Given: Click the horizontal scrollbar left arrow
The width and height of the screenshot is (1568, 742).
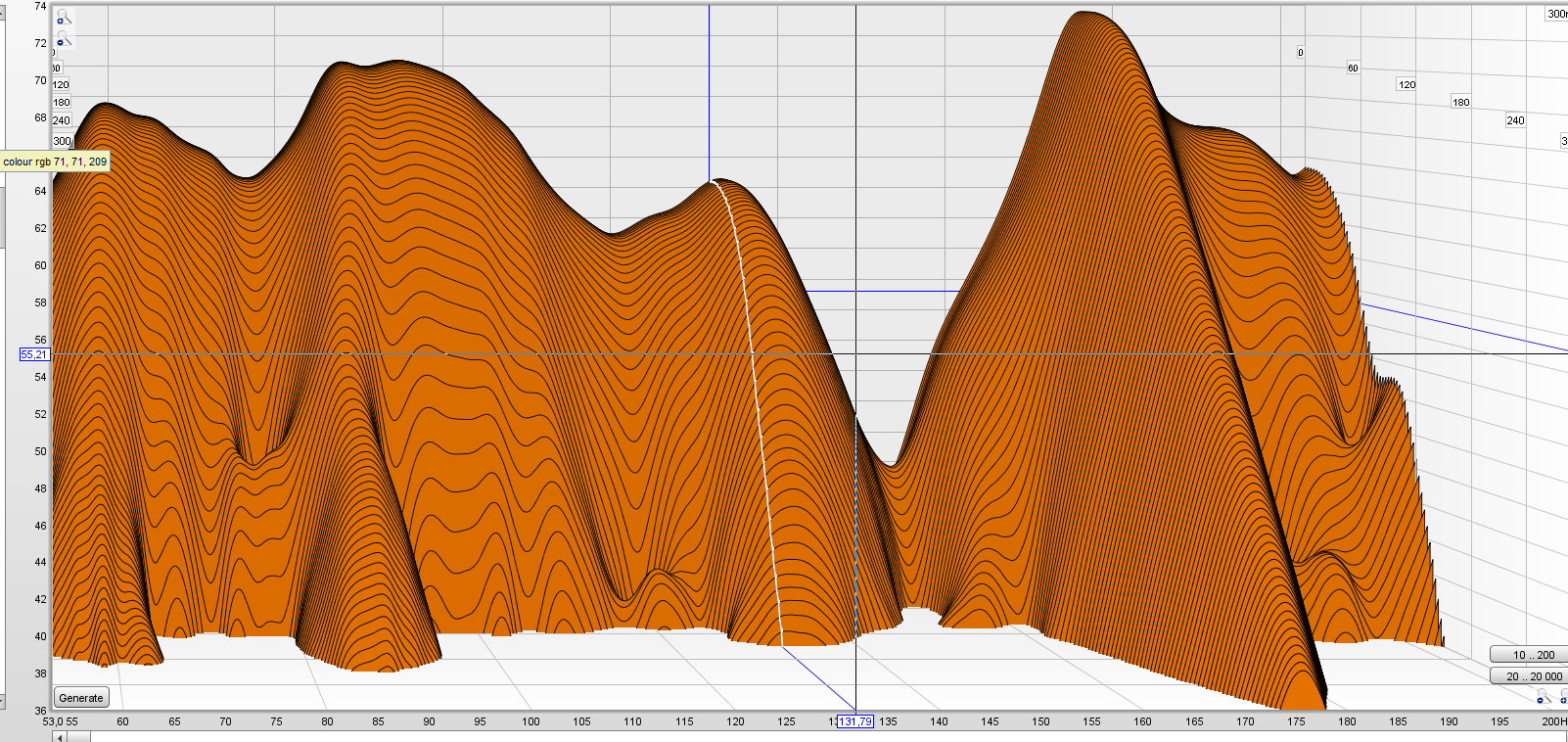Looking at the screenshot, I should pos(60,737).
